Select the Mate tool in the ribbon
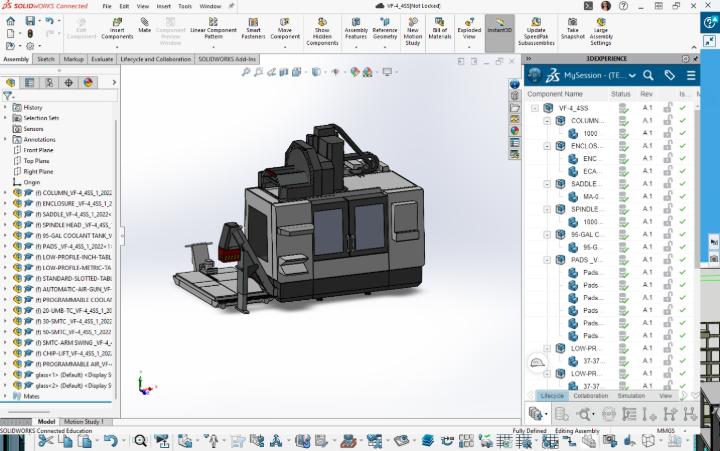Image resolution: width=720 pixels, height=451 pixels. [x=145, y=27]
